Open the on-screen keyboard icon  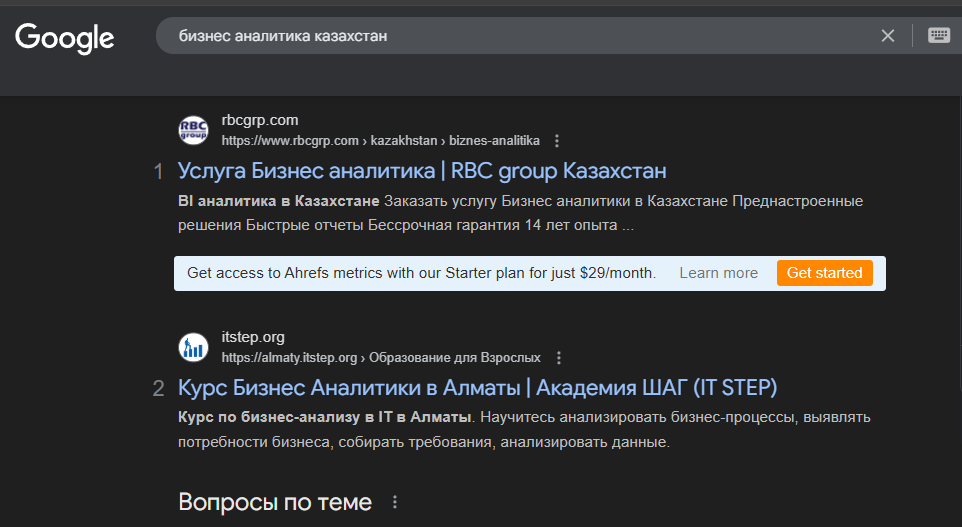tap(939, 36)
